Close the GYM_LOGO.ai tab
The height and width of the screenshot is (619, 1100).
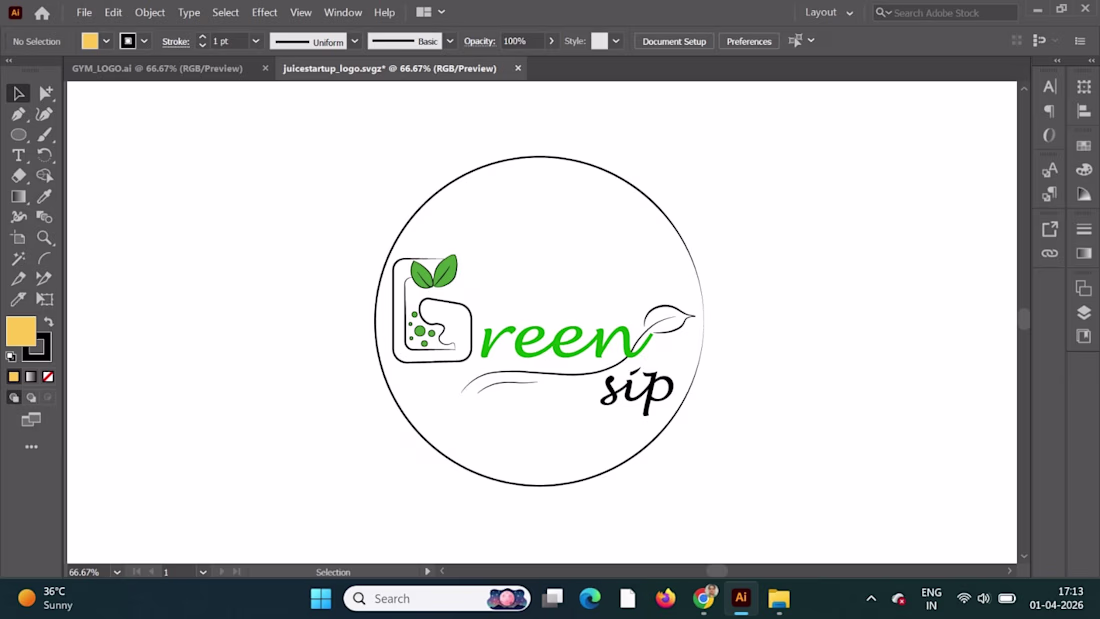(x=265, y=69)
